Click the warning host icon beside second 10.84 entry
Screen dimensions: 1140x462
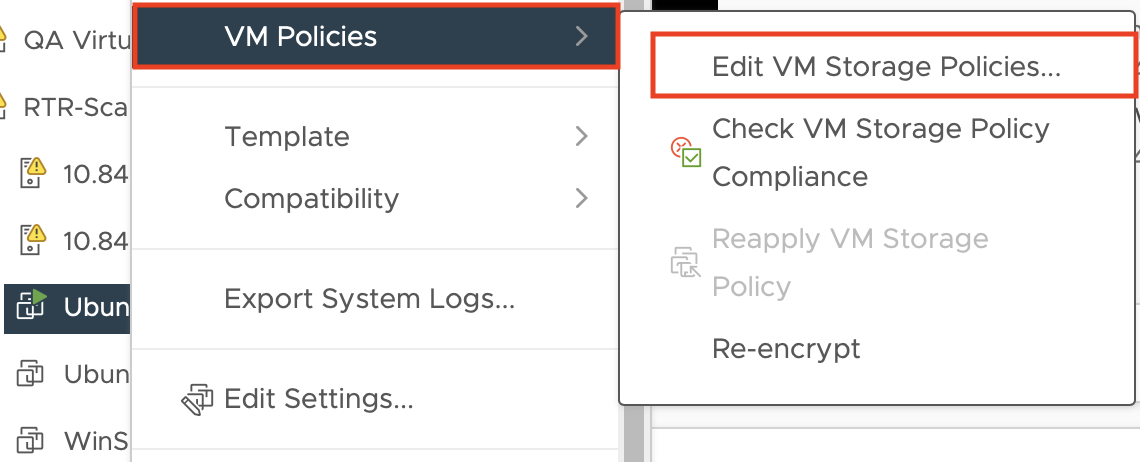33,240
